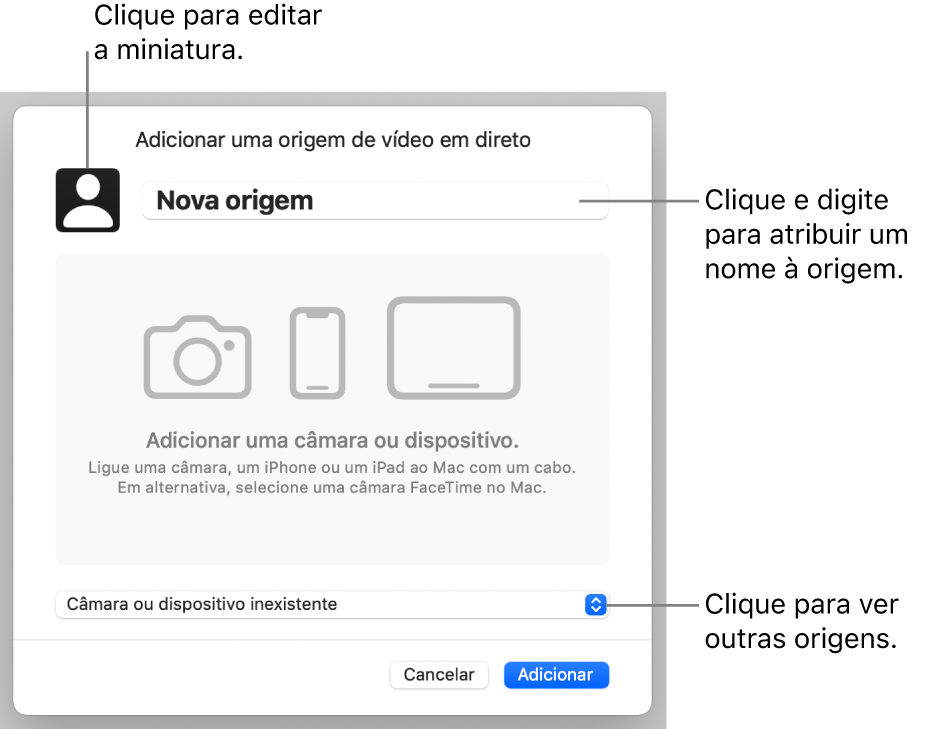This screenshot has width=936, height=729.
Task: Click the camera icon in the preview area
Action: pyautogui.click(x=198, y=356)
